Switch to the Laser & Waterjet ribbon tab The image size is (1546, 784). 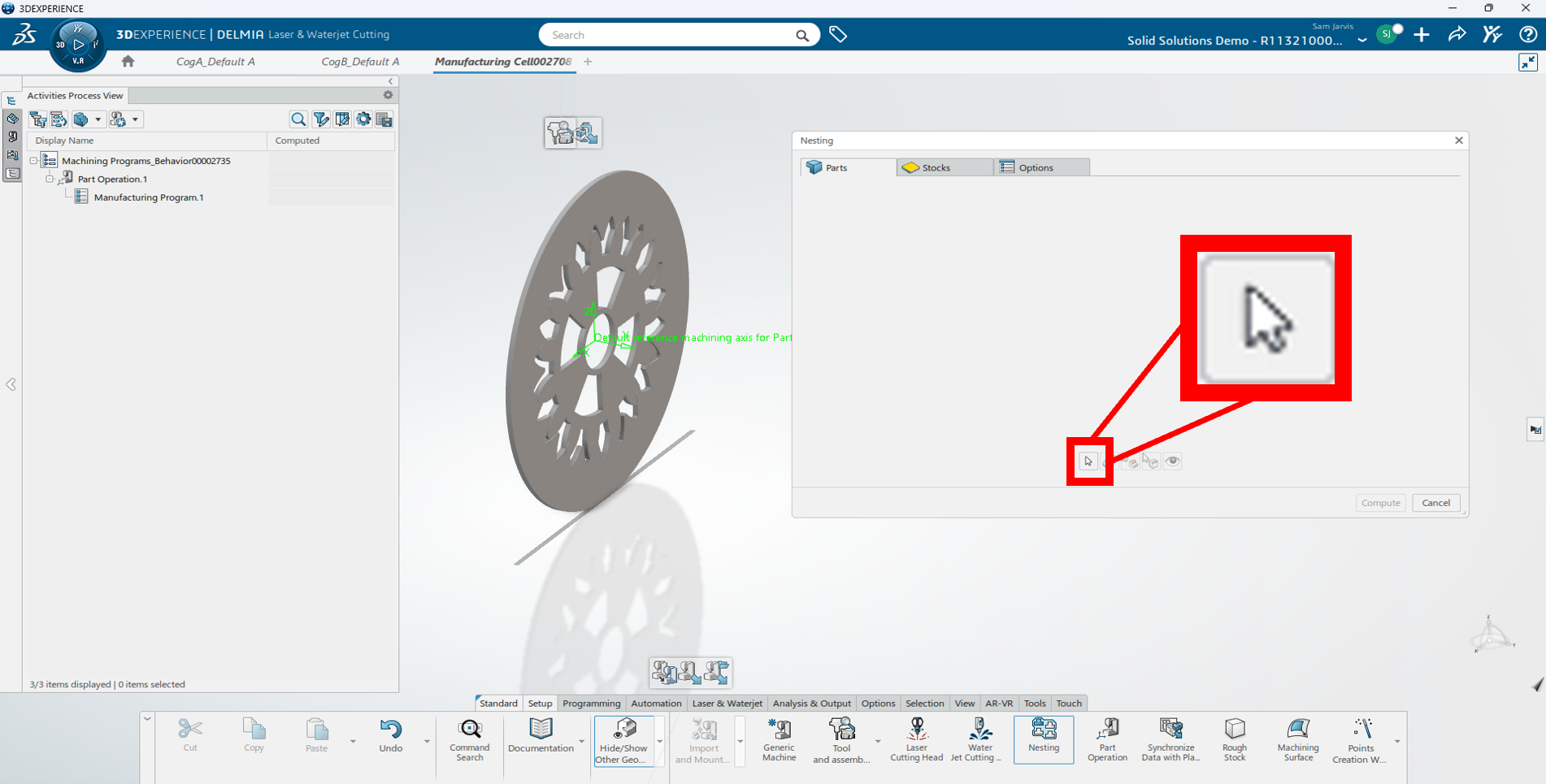coord(727,704)
